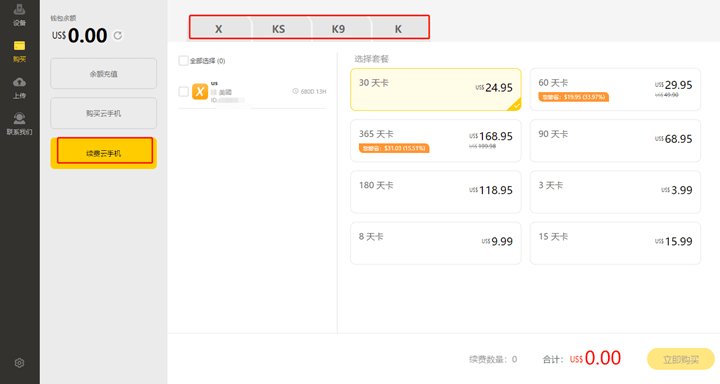
Task: Switch to the K9 tab
Action: 338,29
